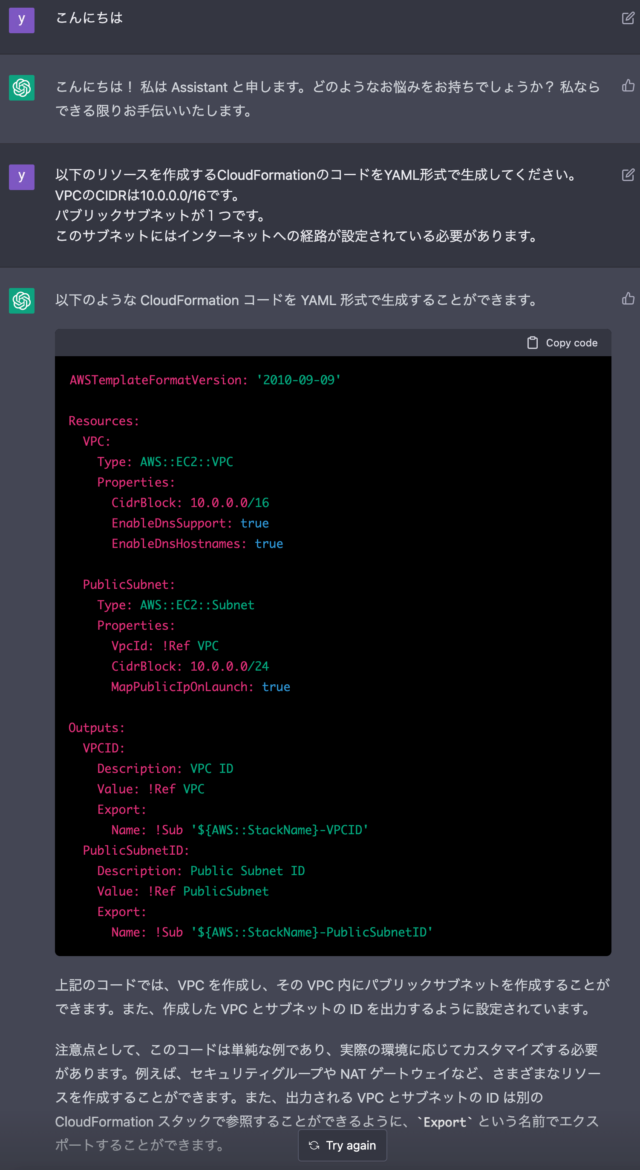This screenshot has height=1170, width=640.
Task: Click 'PublicSubnetID:' output key
Action: 137,850
